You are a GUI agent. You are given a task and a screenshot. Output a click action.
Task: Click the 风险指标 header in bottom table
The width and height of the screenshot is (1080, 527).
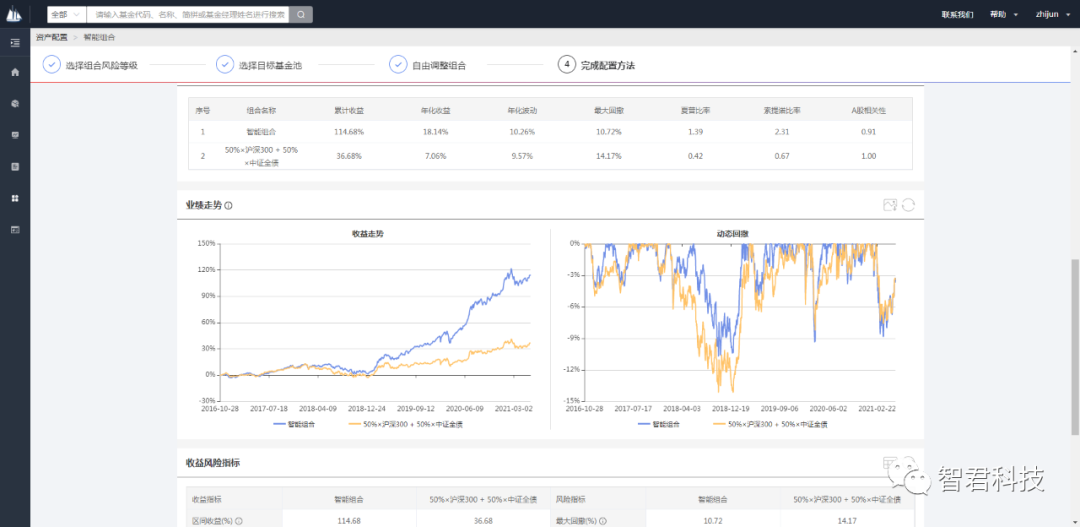tap(570, 499)
